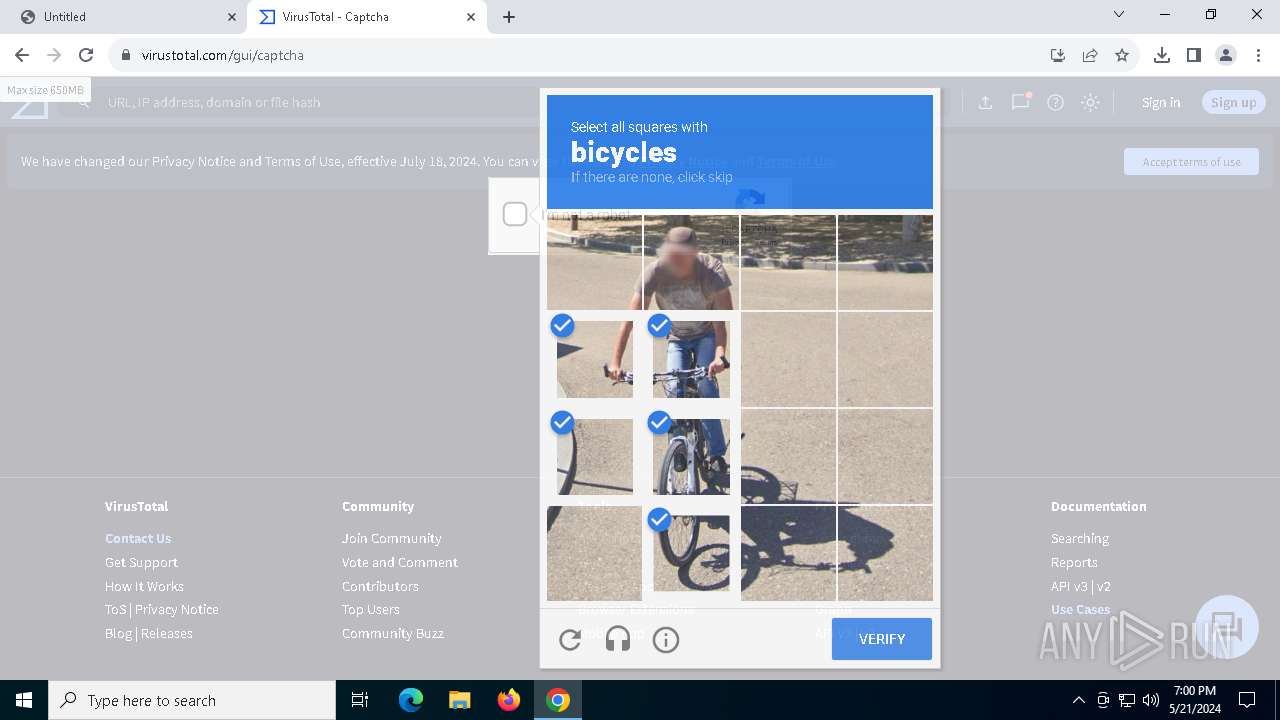Click the taskbar search box
Viewport: 1280px width, 720px height.
point(192,700)
